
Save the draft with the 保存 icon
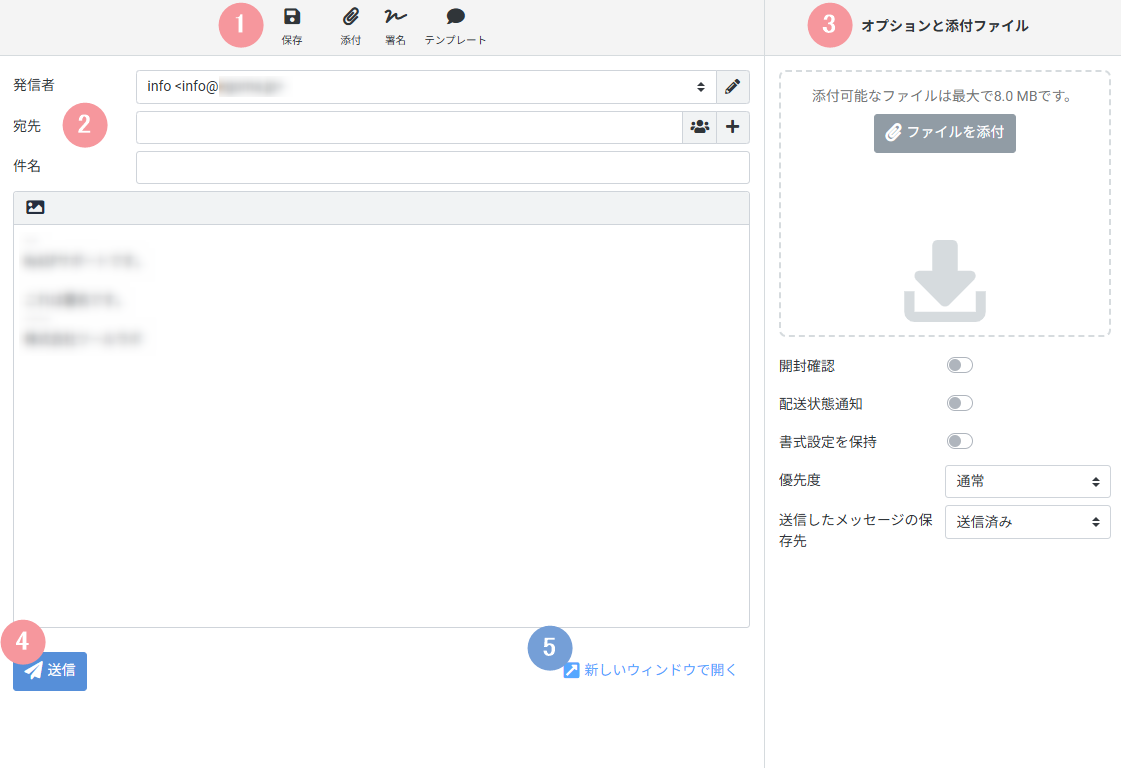coord(292,26)
